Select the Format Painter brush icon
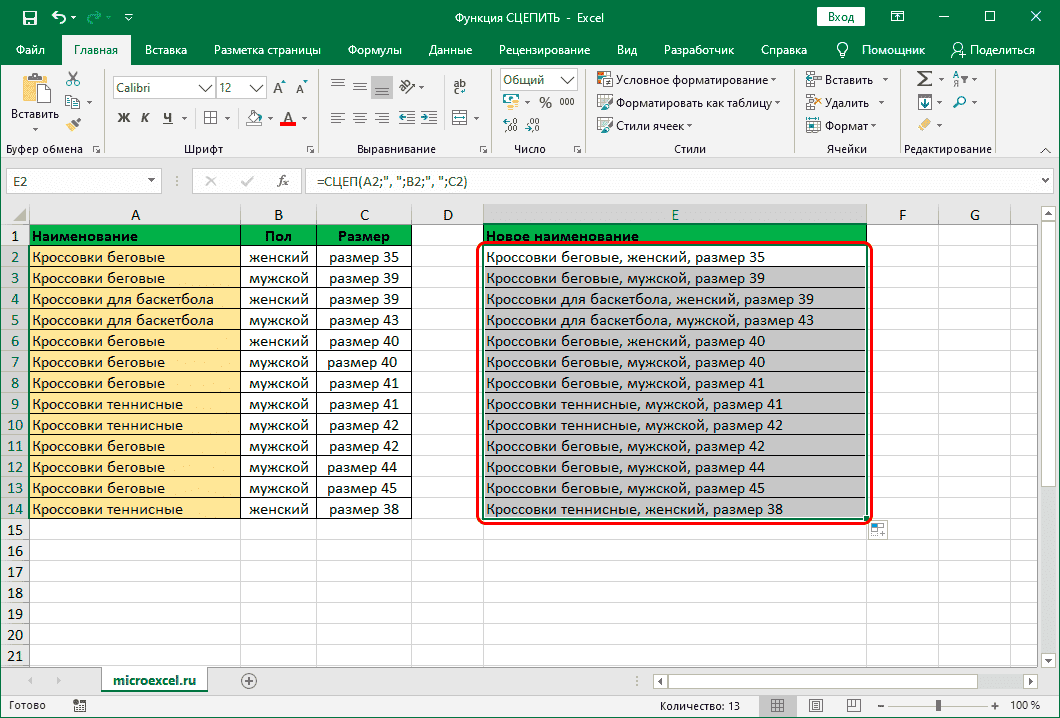The height and width of the screenshot is (718, 1060). pos(73,124)
